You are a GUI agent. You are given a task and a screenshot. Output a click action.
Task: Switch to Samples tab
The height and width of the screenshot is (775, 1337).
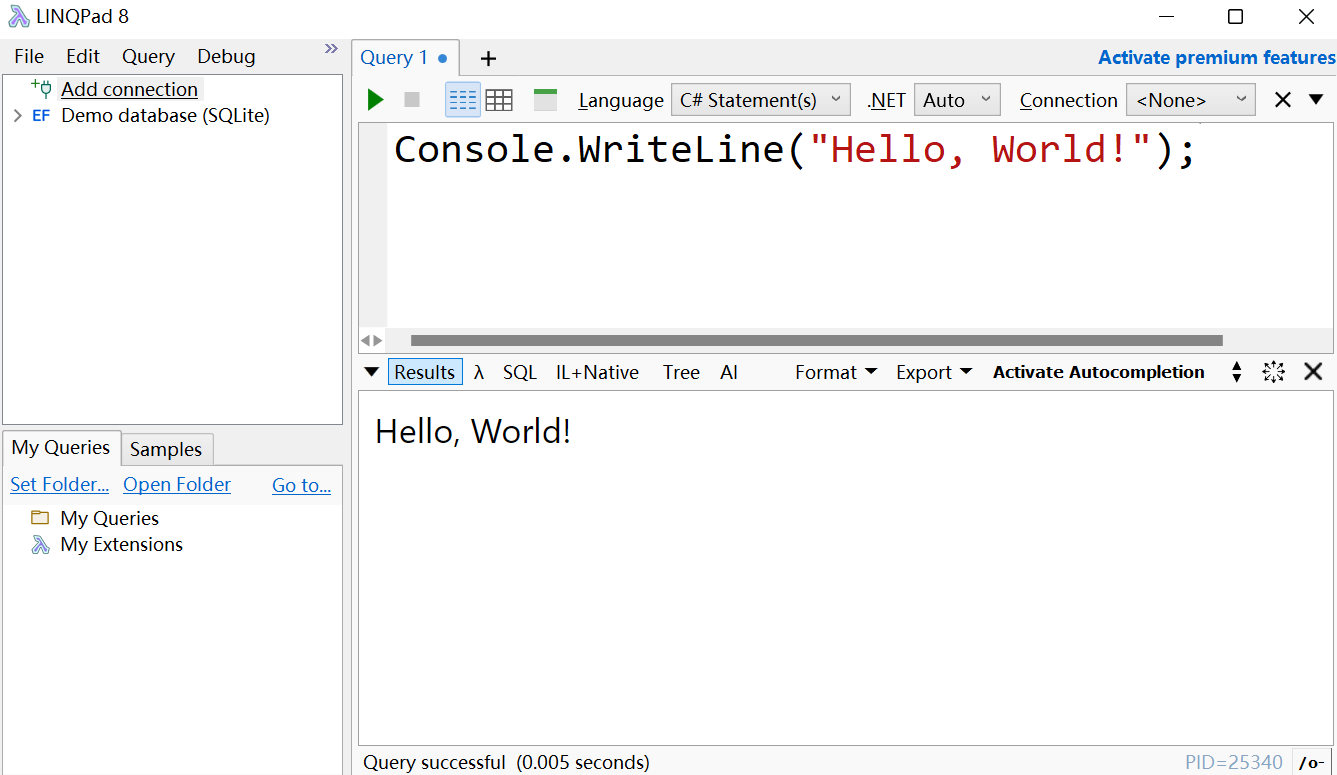pyautogui.click(x=166, y=449)
